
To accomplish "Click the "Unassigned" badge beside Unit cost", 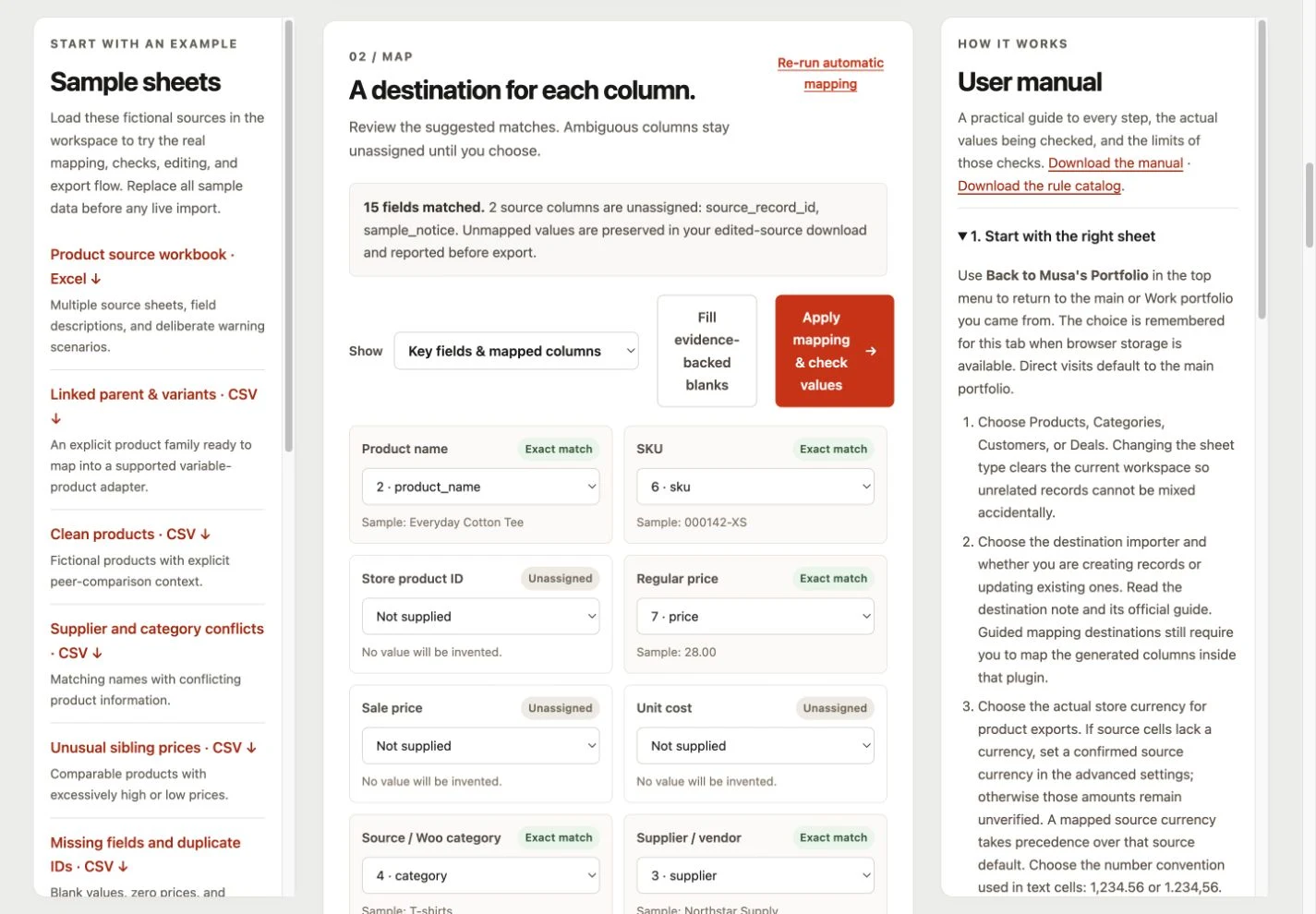I will pyautogui.click(x=835, y=708).
